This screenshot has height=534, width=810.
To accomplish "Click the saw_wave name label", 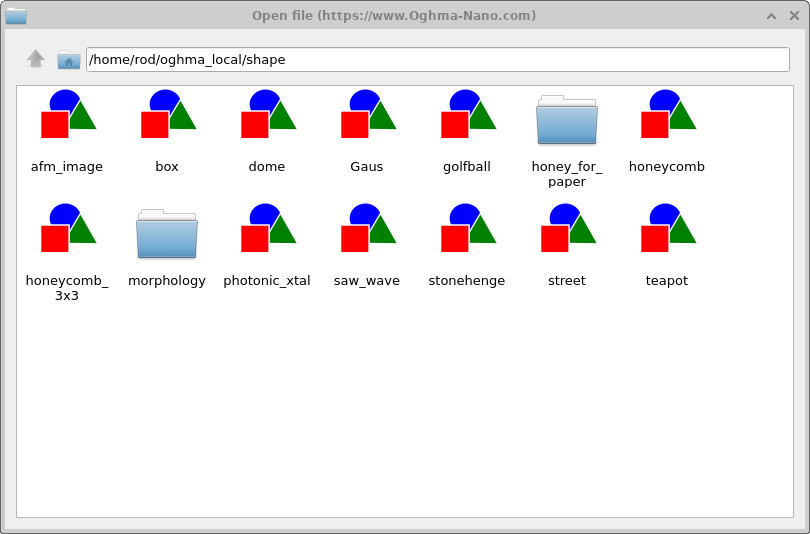I will tap(367, 281).
